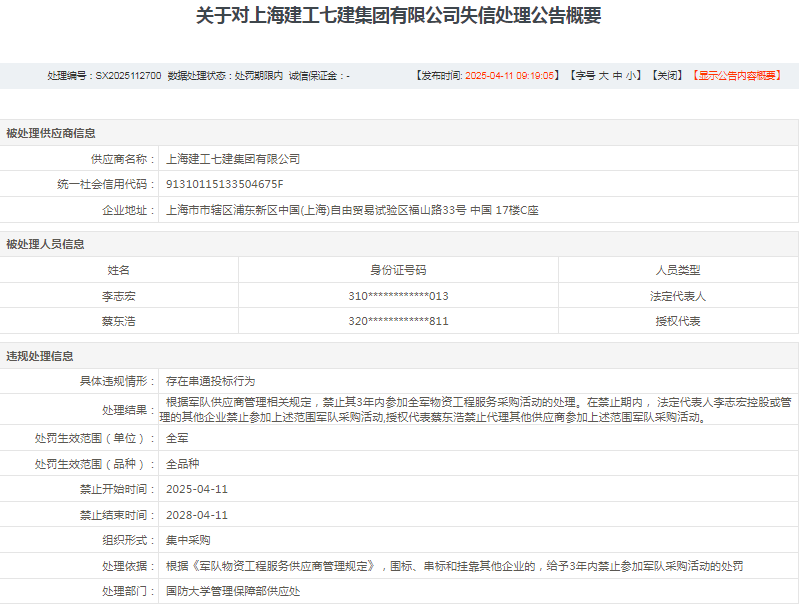Image resolution: width=799 pixels, height=607 pixels.
Task: Click 被处理人员信息 section header
Action: [45, 244]
